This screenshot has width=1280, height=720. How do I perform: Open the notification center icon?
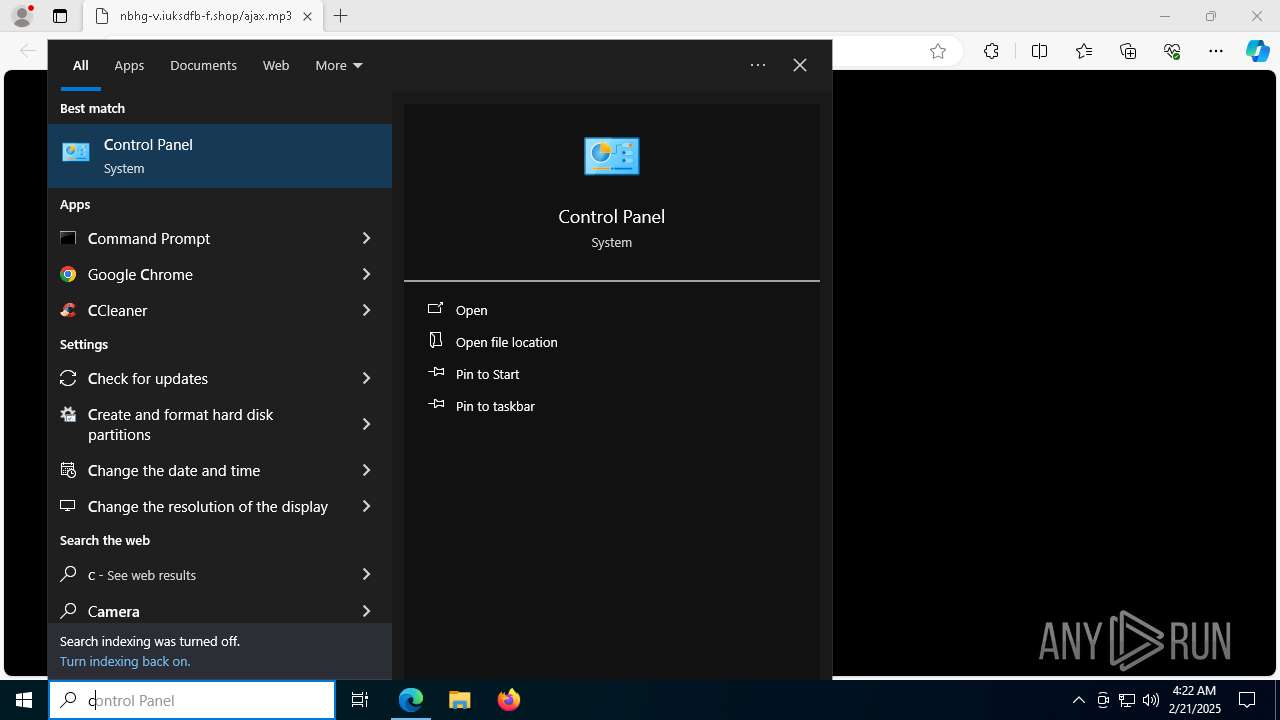tap(1247, 700)
